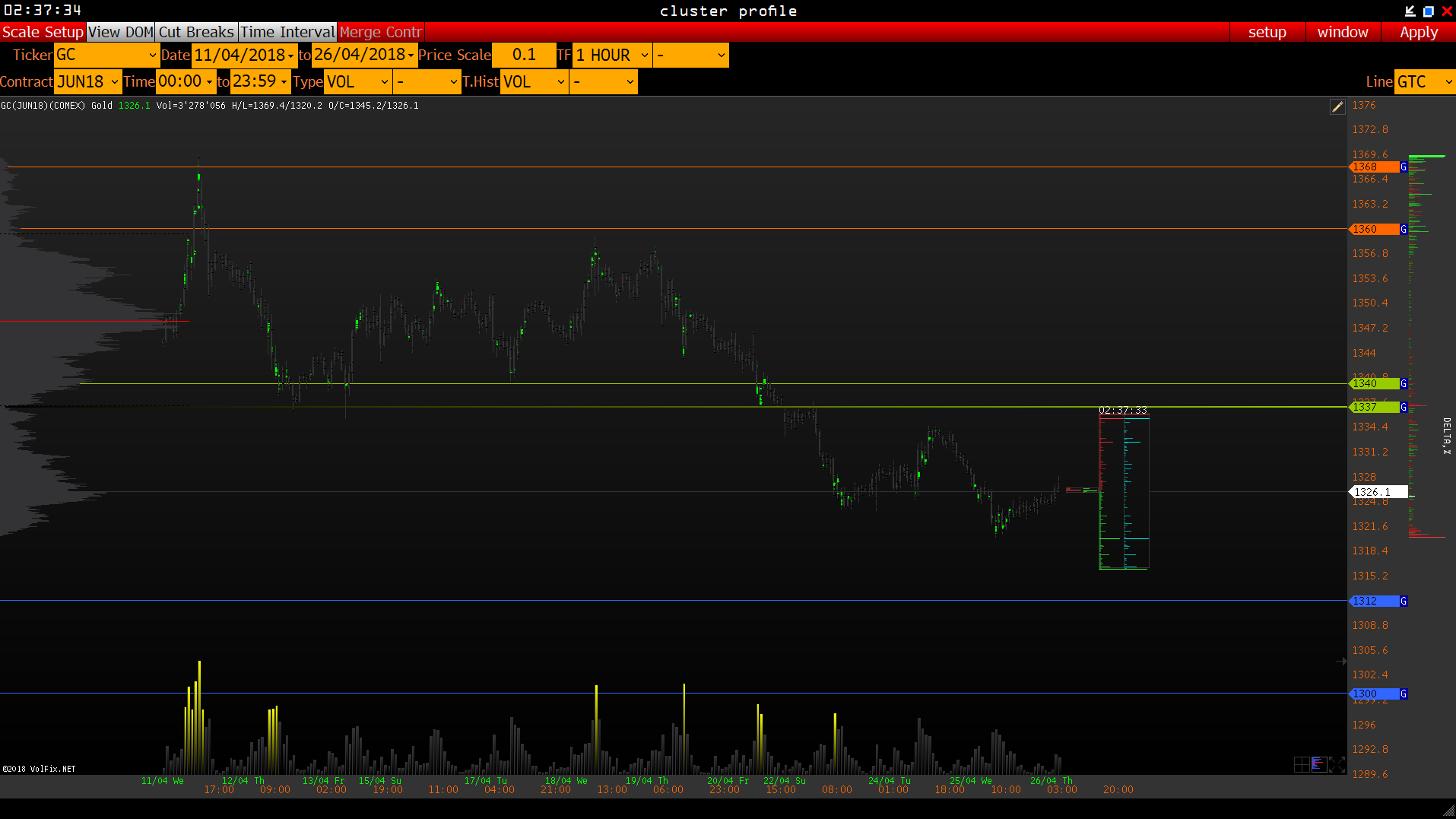This screenshot has height=819, width=1456.
Task: Click the G marker on 1312 level
Action: pos(1404,601)
